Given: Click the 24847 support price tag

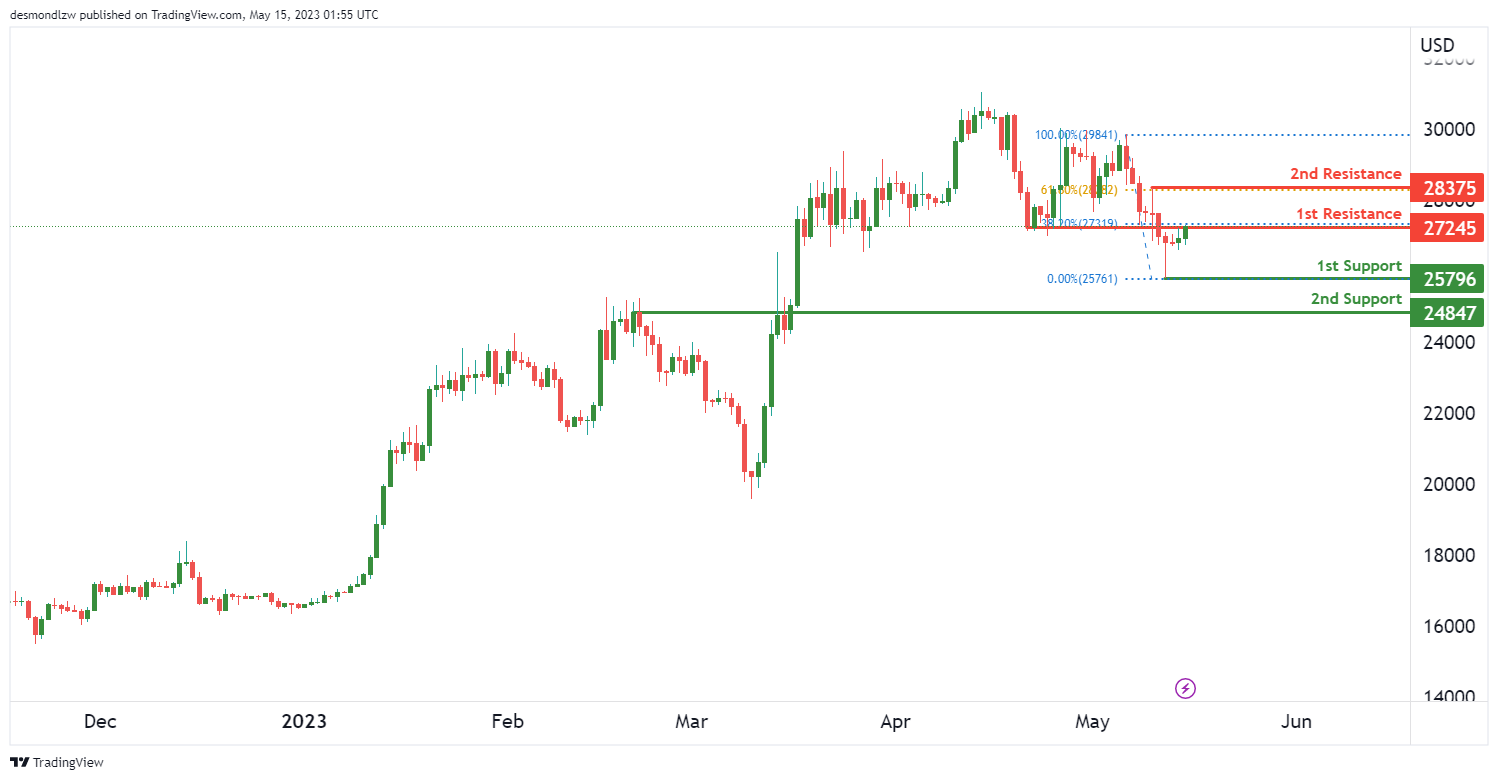Looking at the screenshot, I should 1446,314.
